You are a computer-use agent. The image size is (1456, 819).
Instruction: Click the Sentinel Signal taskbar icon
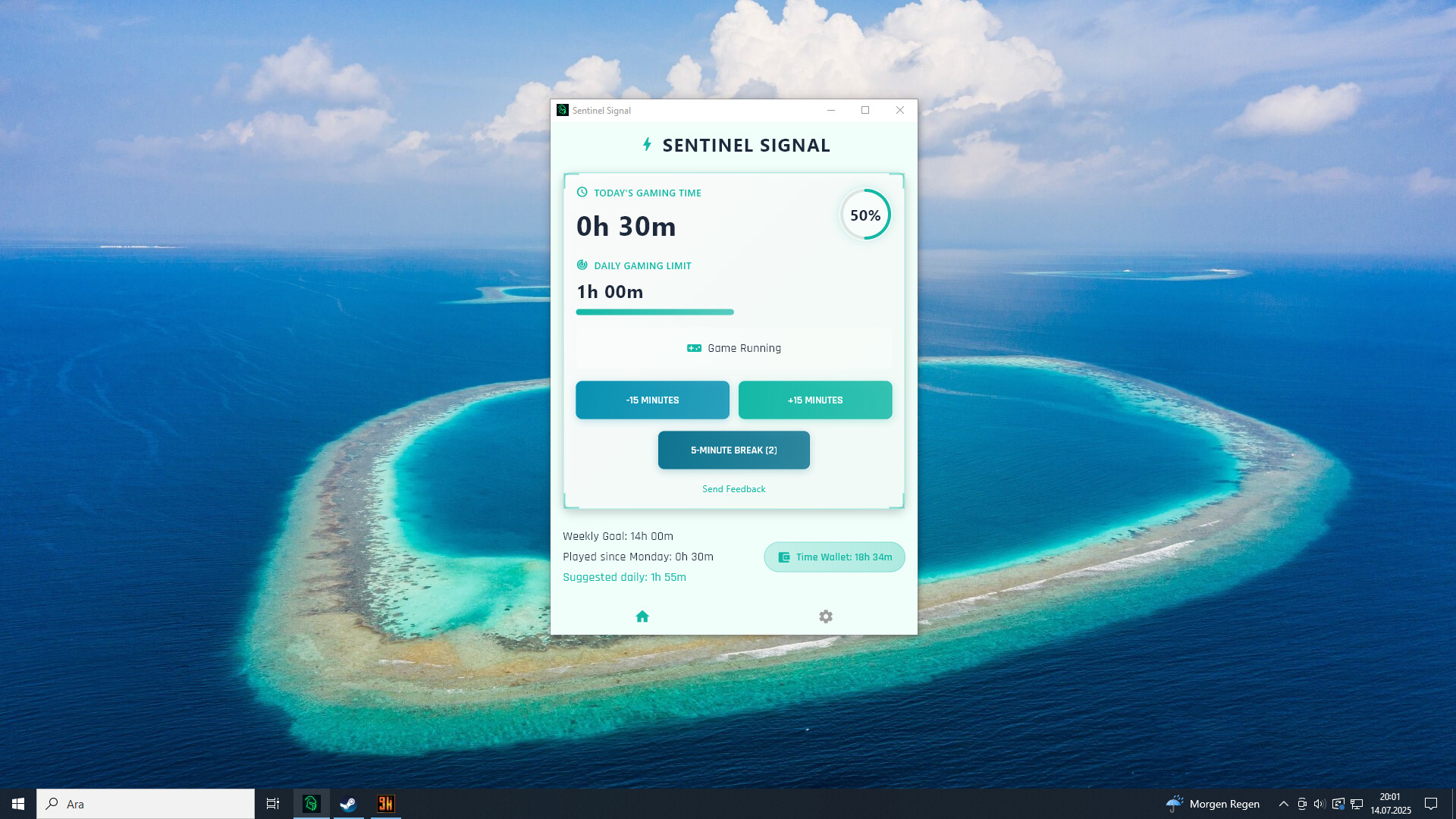311,804
